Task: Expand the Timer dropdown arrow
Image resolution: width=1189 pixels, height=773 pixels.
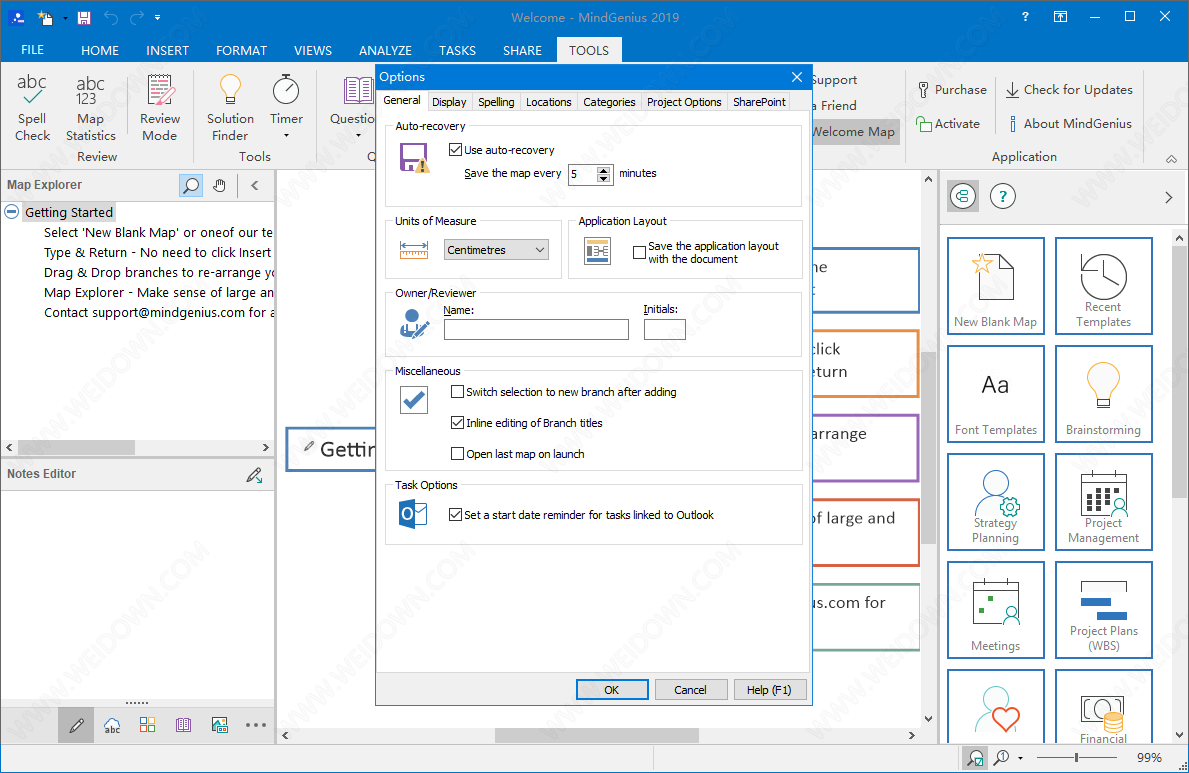Action: (x=286, y=136)
